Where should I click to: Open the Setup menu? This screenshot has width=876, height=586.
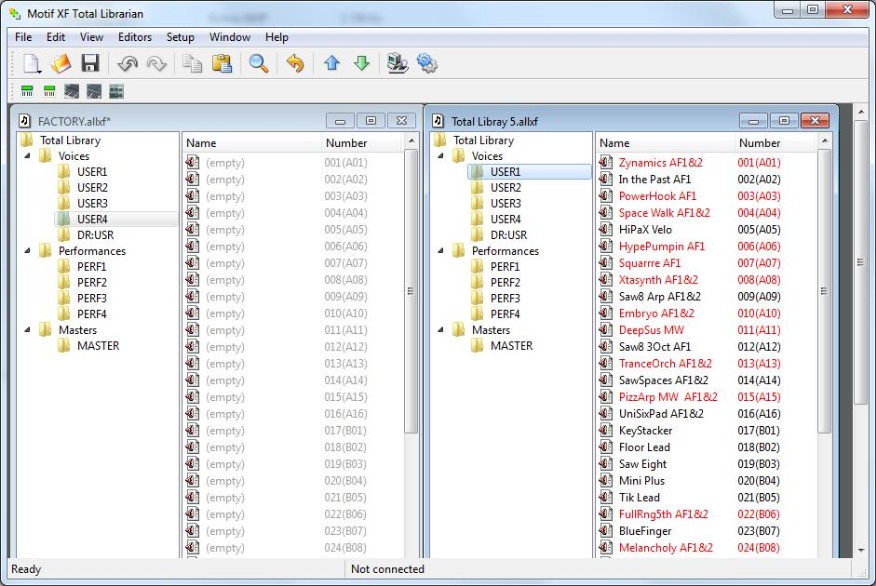[x=180, y=37]
